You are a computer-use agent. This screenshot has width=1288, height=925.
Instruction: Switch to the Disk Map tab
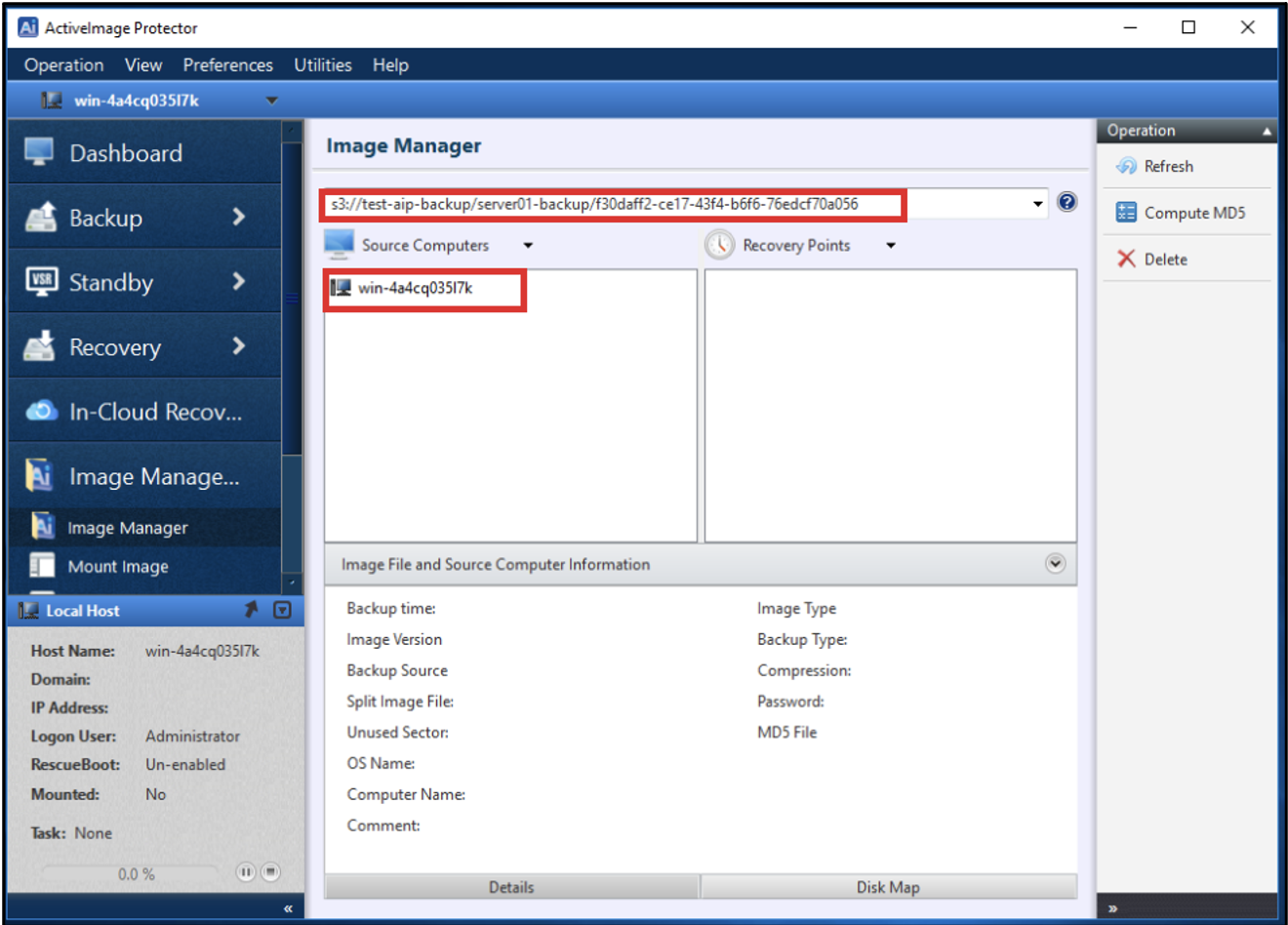(888, 887)
